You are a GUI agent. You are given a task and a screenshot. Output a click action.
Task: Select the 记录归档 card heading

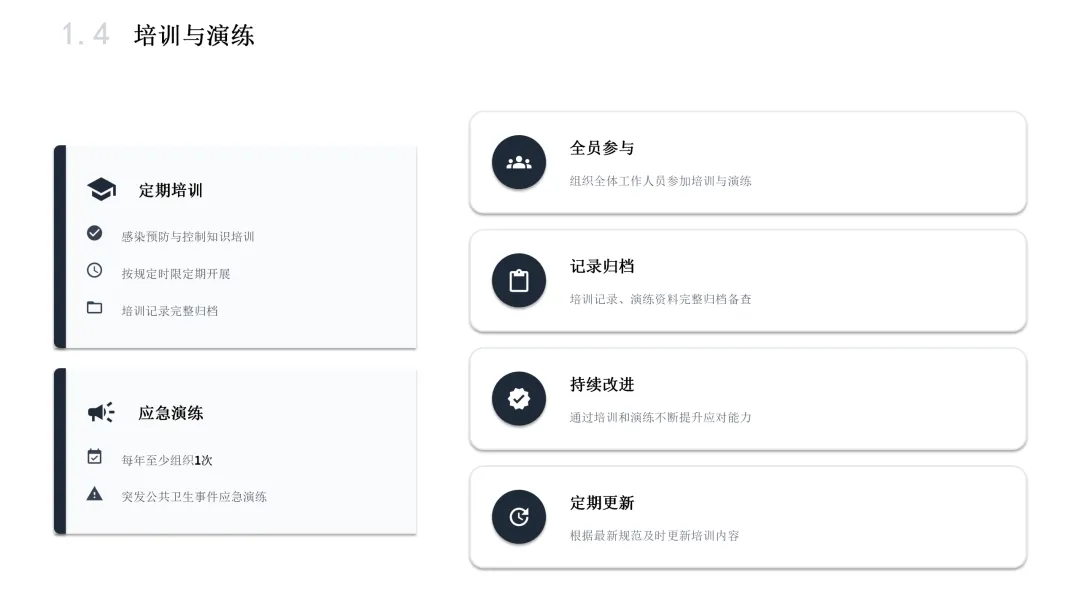tap(602, 266)
